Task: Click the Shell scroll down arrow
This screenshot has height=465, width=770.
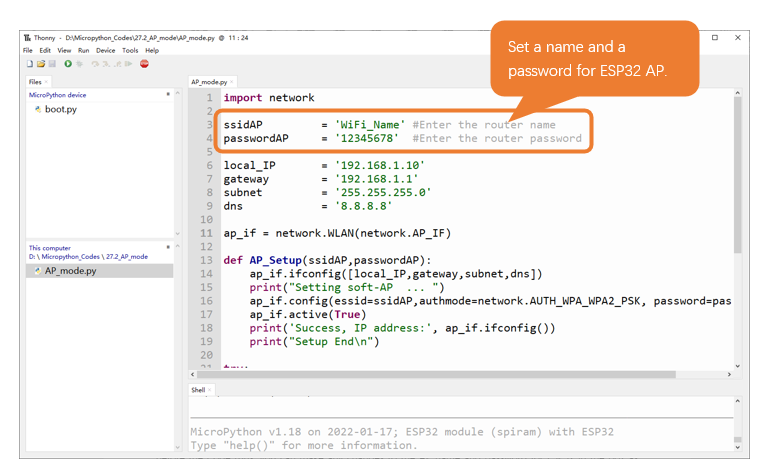Action: coord(737,447)
